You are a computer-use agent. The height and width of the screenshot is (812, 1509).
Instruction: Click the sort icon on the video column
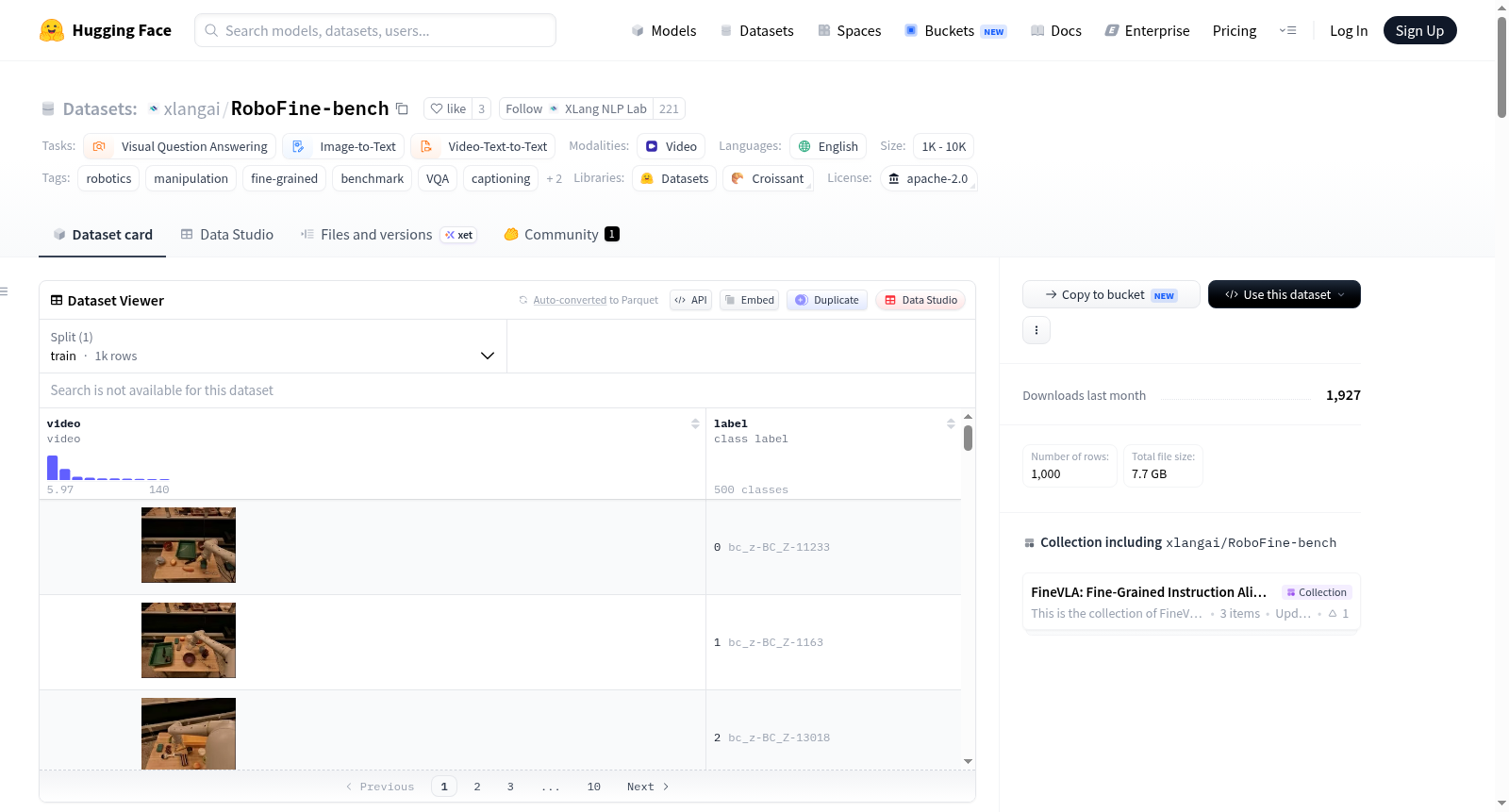pos(695,423)
